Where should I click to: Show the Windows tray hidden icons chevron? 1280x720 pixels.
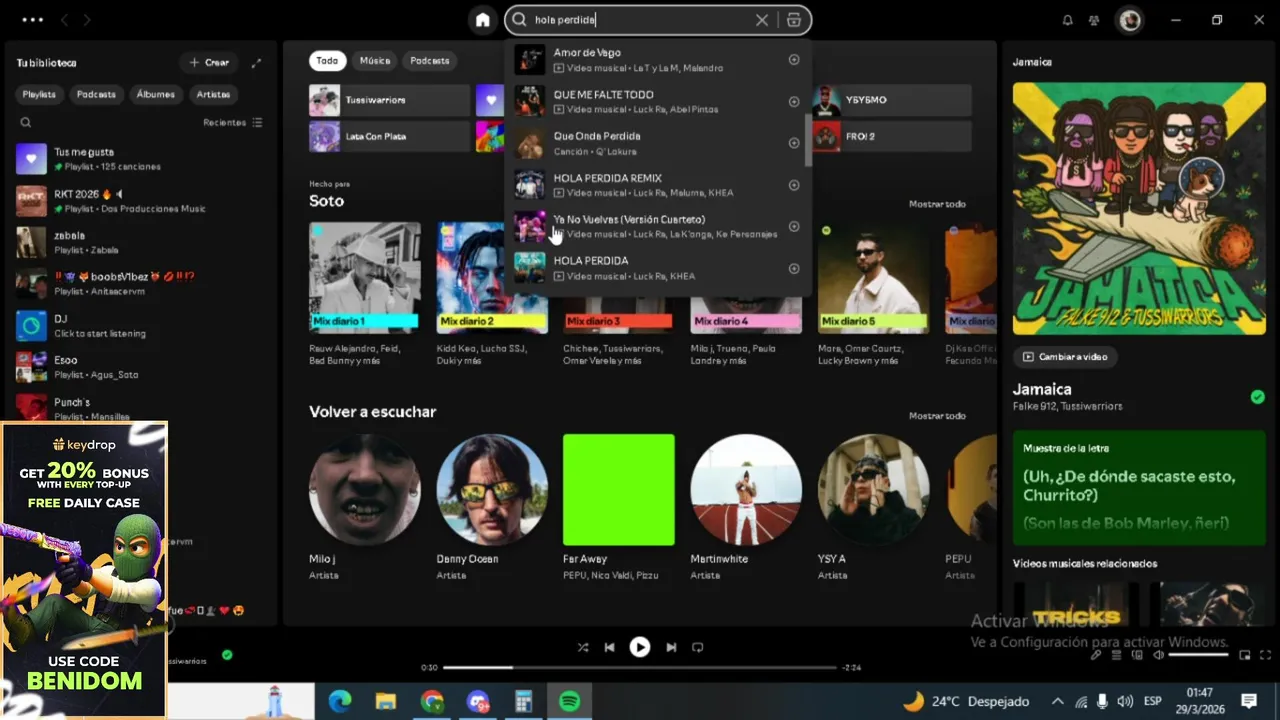(1057, 701)
